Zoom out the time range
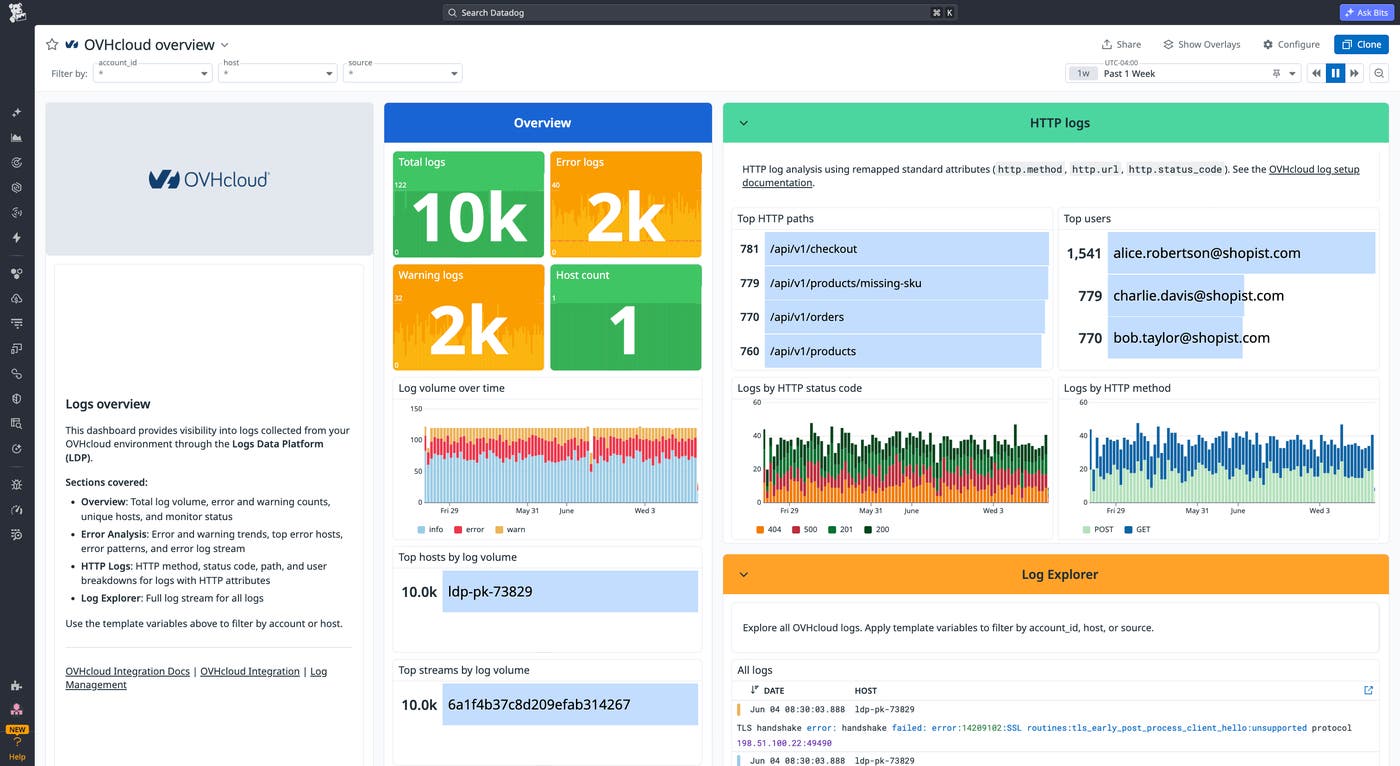The width and height of the screenshot is (1400, 766). 1379,73
